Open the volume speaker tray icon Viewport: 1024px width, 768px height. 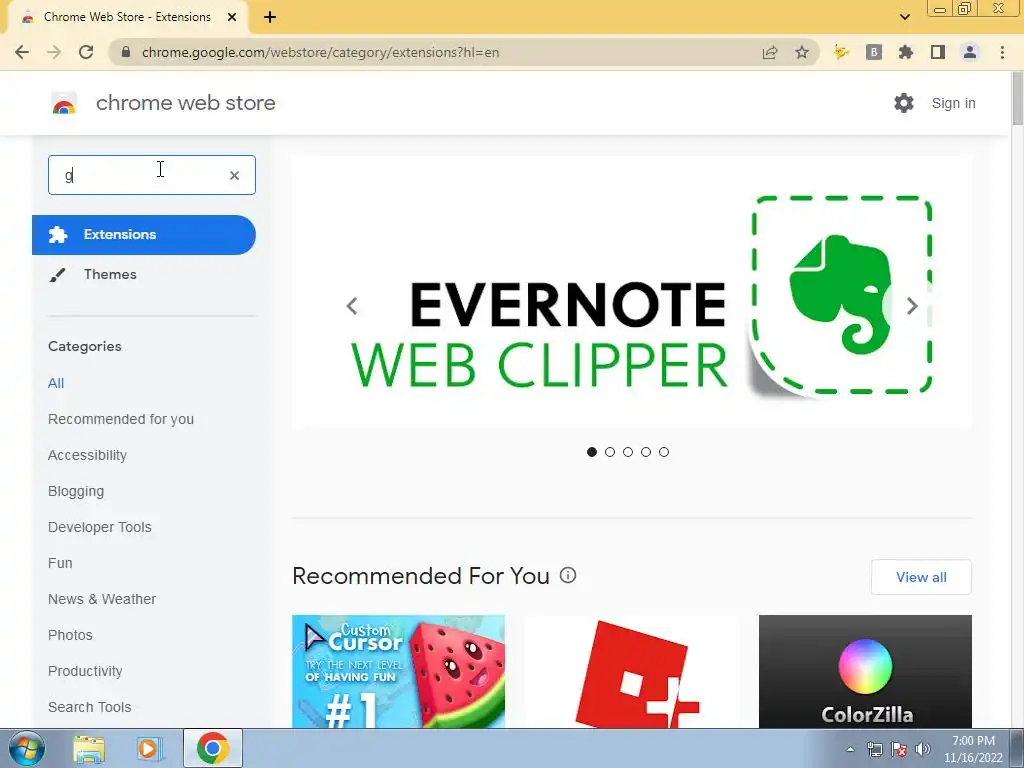pos(923,749)
